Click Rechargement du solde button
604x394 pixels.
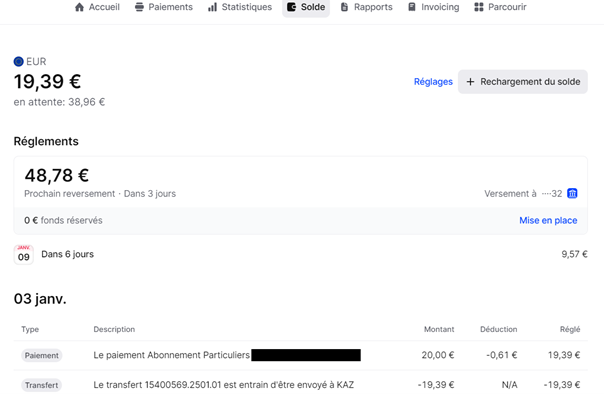tap(523, 82)
